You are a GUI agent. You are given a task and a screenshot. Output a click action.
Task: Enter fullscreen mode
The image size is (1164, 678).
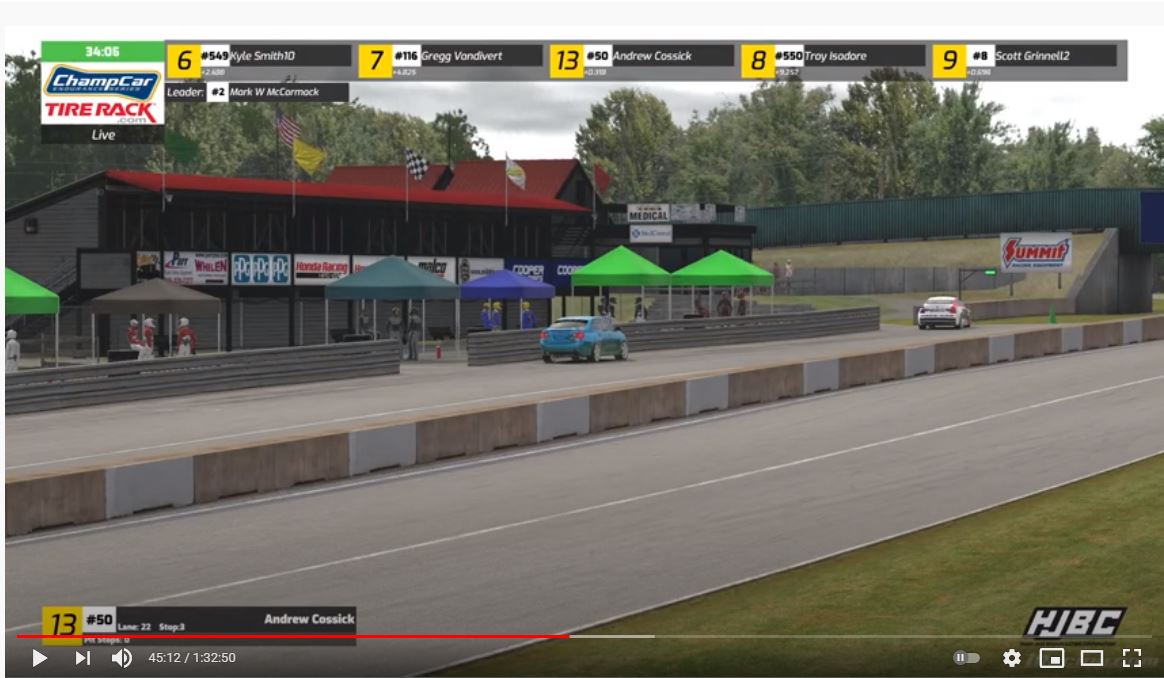(1131, 658)
